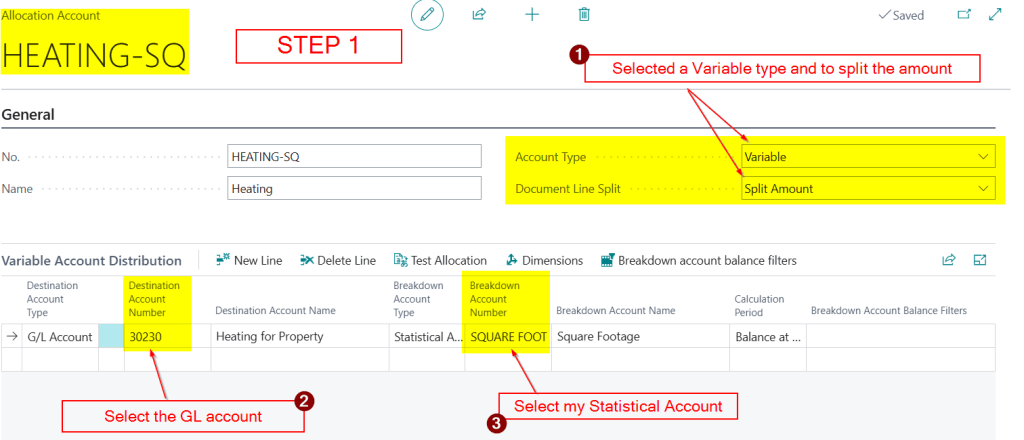Select the SQUARE FOOT breakdown account cell

(508, 336)
